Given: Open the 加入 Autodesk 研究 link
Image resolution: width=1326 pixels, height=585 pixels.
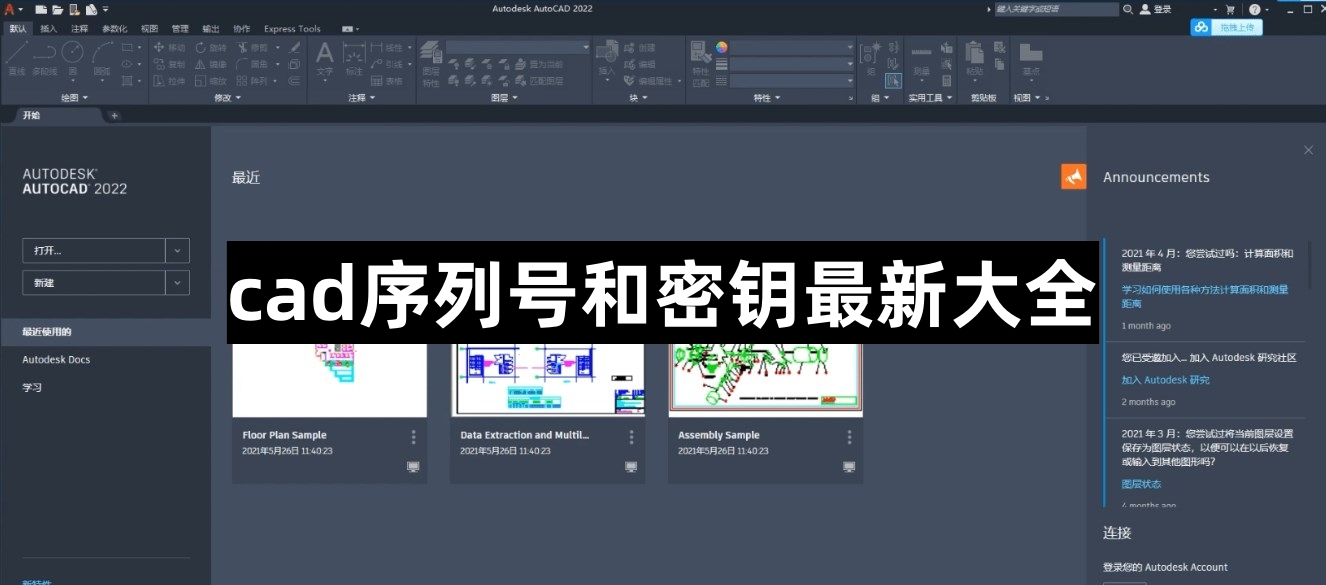Looking at the screenshot, I should pyautogui.click(x=1165, y=380).
